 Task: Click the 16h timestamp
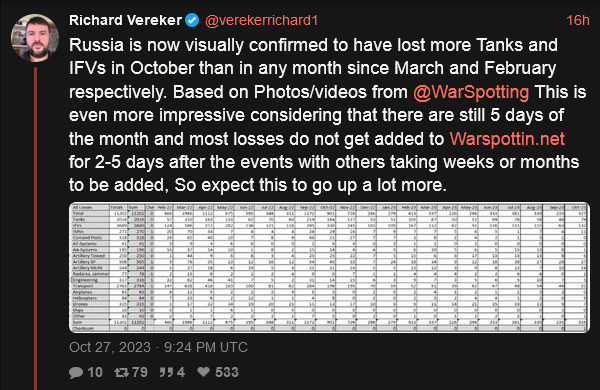tap(577, 20)
